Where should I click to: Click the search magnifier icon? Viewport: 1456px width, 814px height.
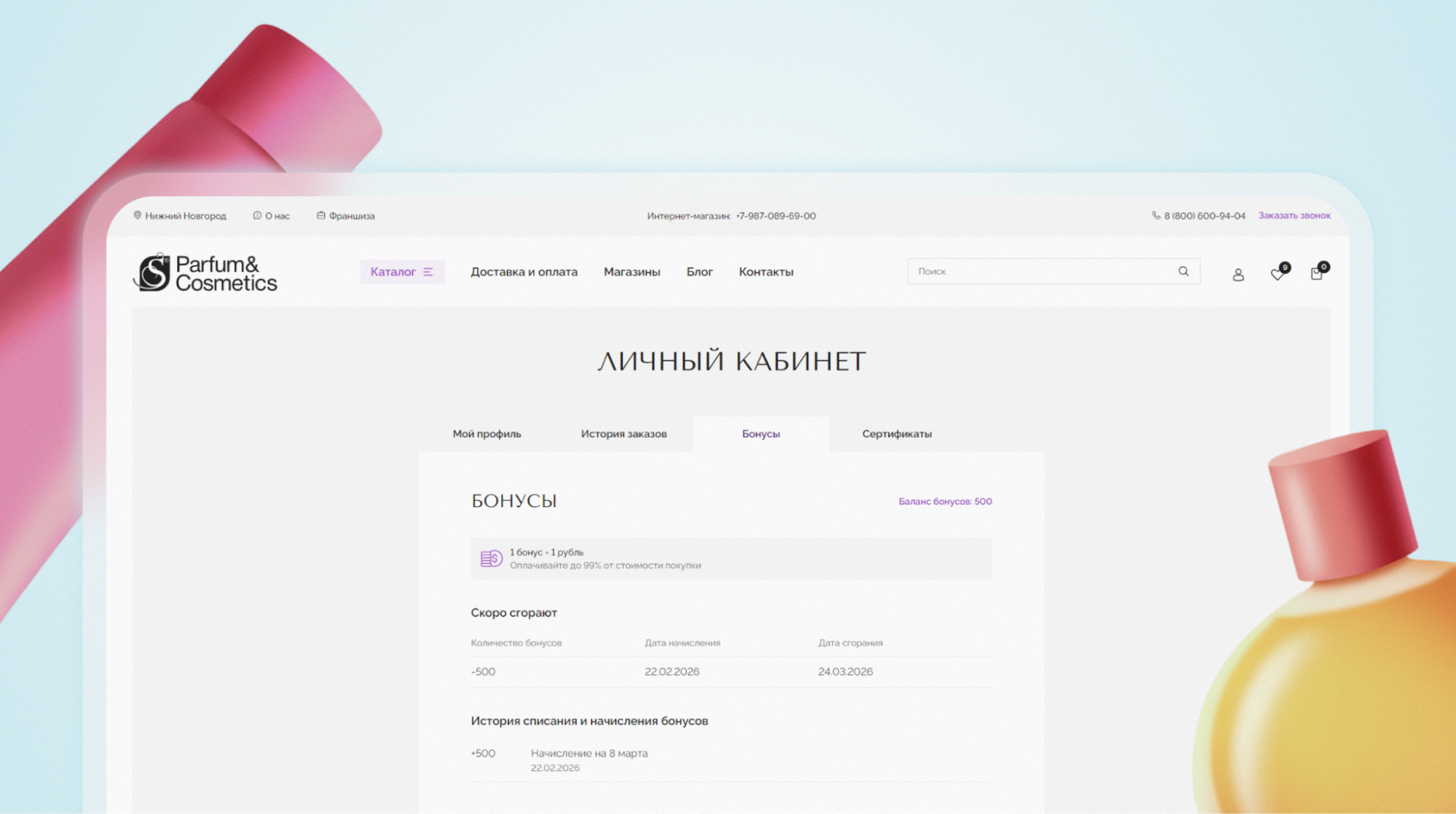click(1184, 271)
